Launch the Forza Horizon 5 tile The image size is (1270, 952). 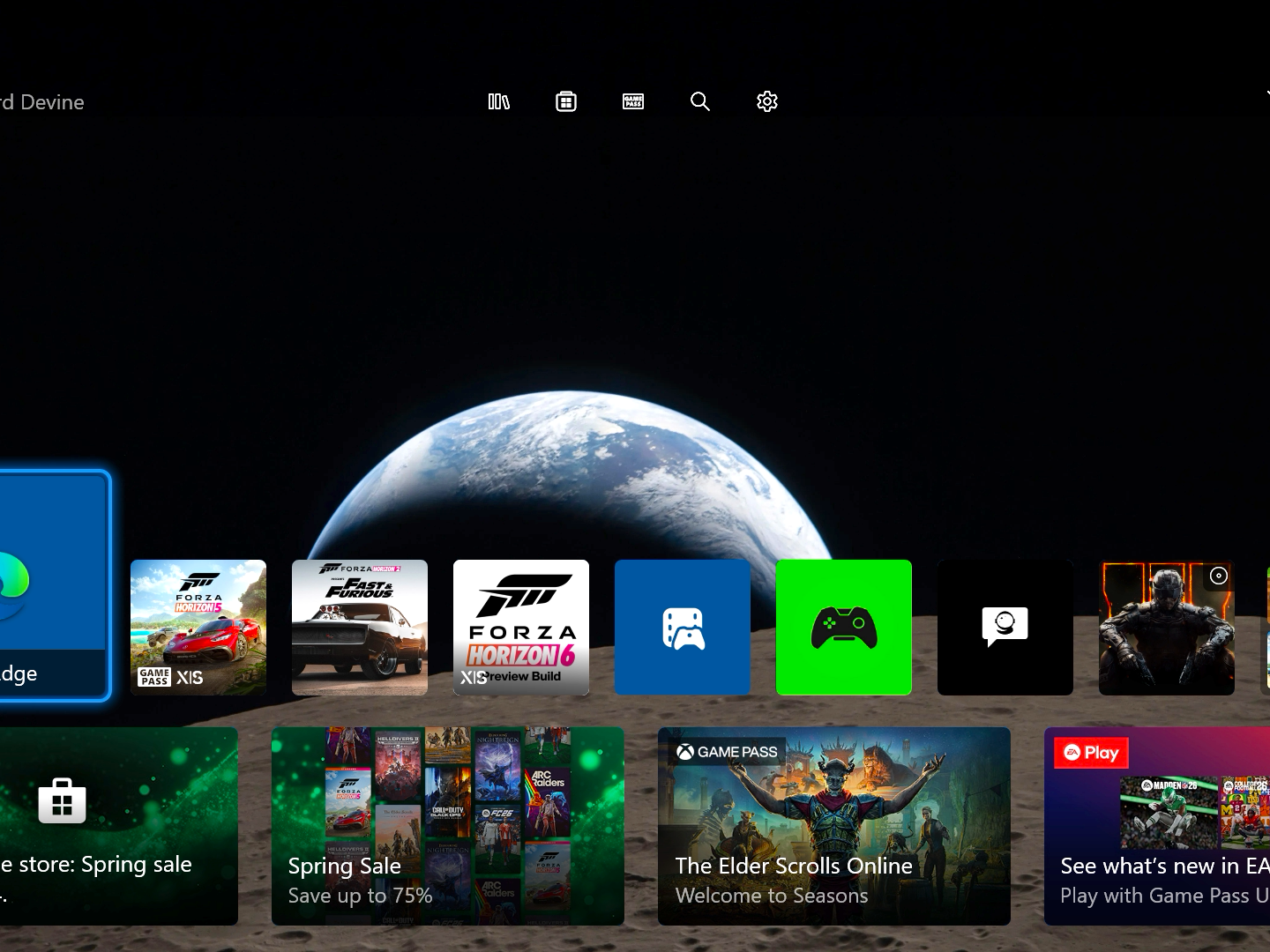coord(198,628)
